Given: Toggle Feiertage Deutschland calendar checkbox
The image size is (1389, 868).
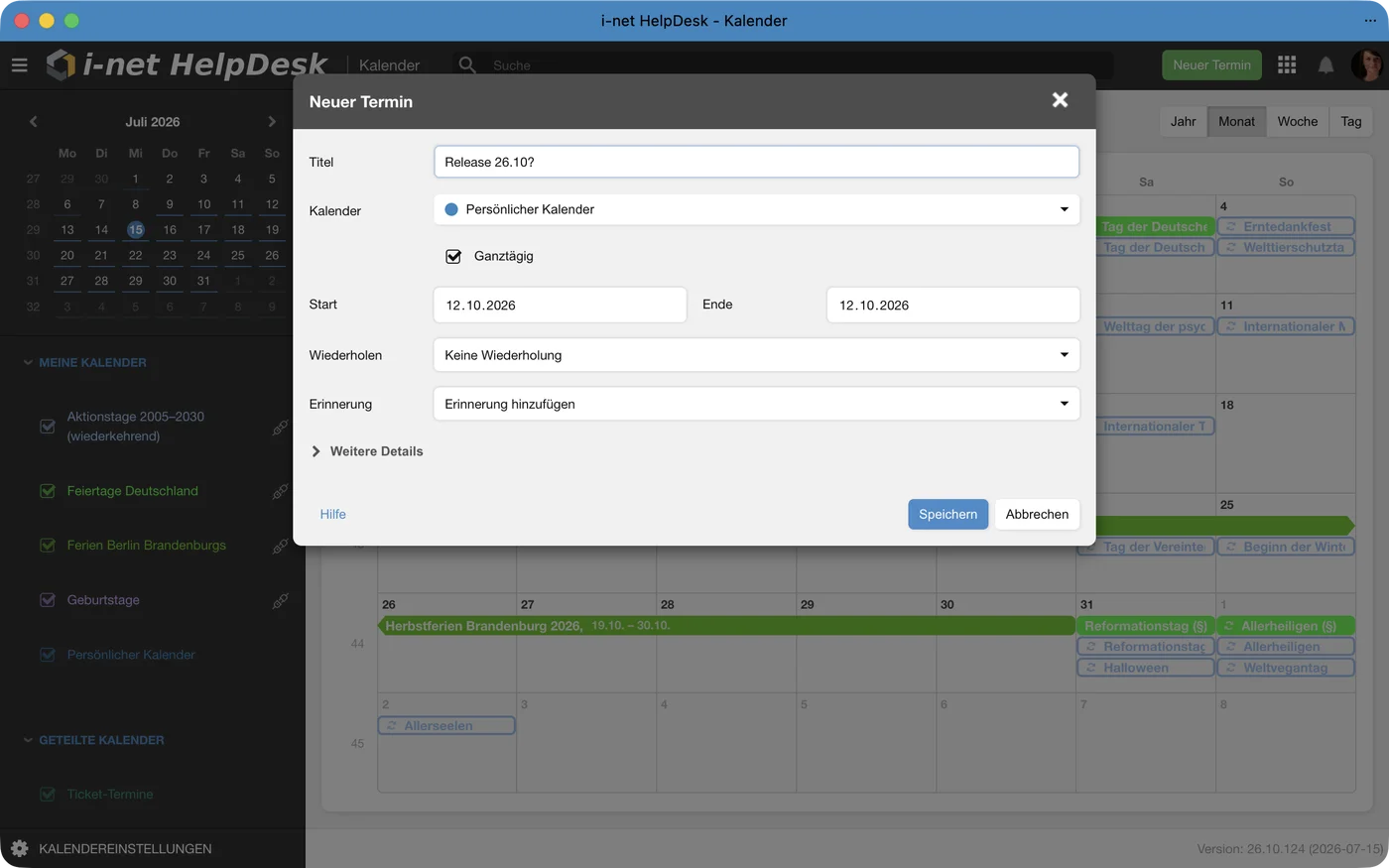Looking at the screenshot, I should pos(47,491).
